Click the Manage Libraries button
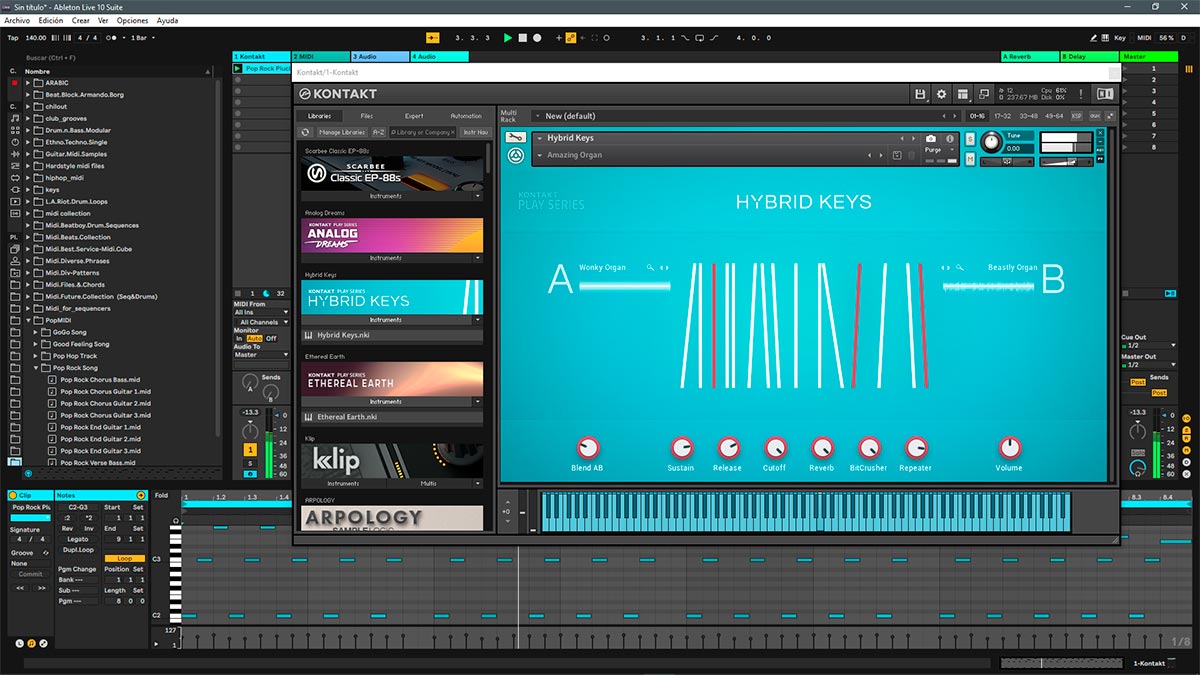This screenshot has width=1200, height=675. [342, 132]
